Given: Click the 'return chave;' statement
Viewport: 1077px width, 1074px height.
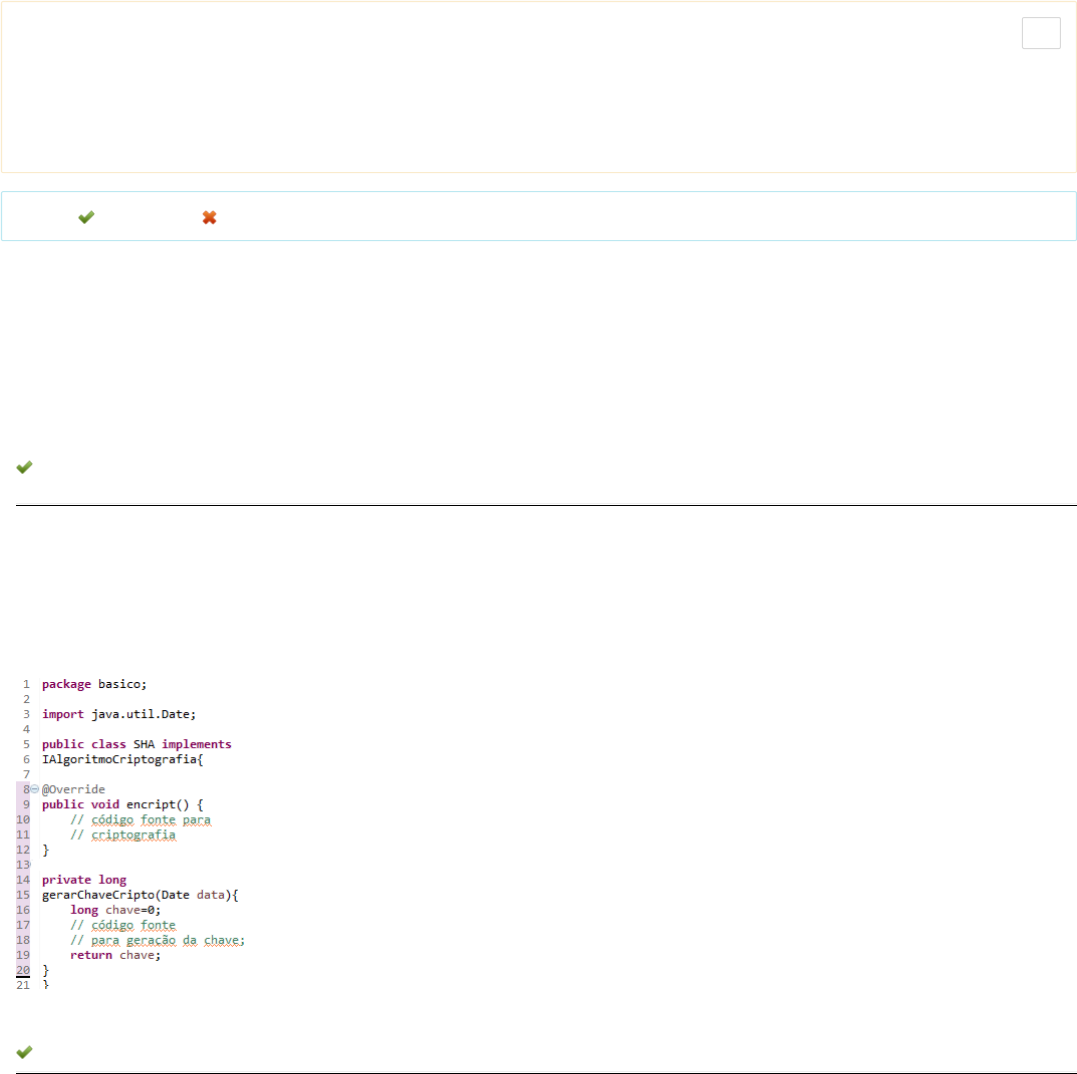Looking at the screenshot, I should click(x=115, y=955).
